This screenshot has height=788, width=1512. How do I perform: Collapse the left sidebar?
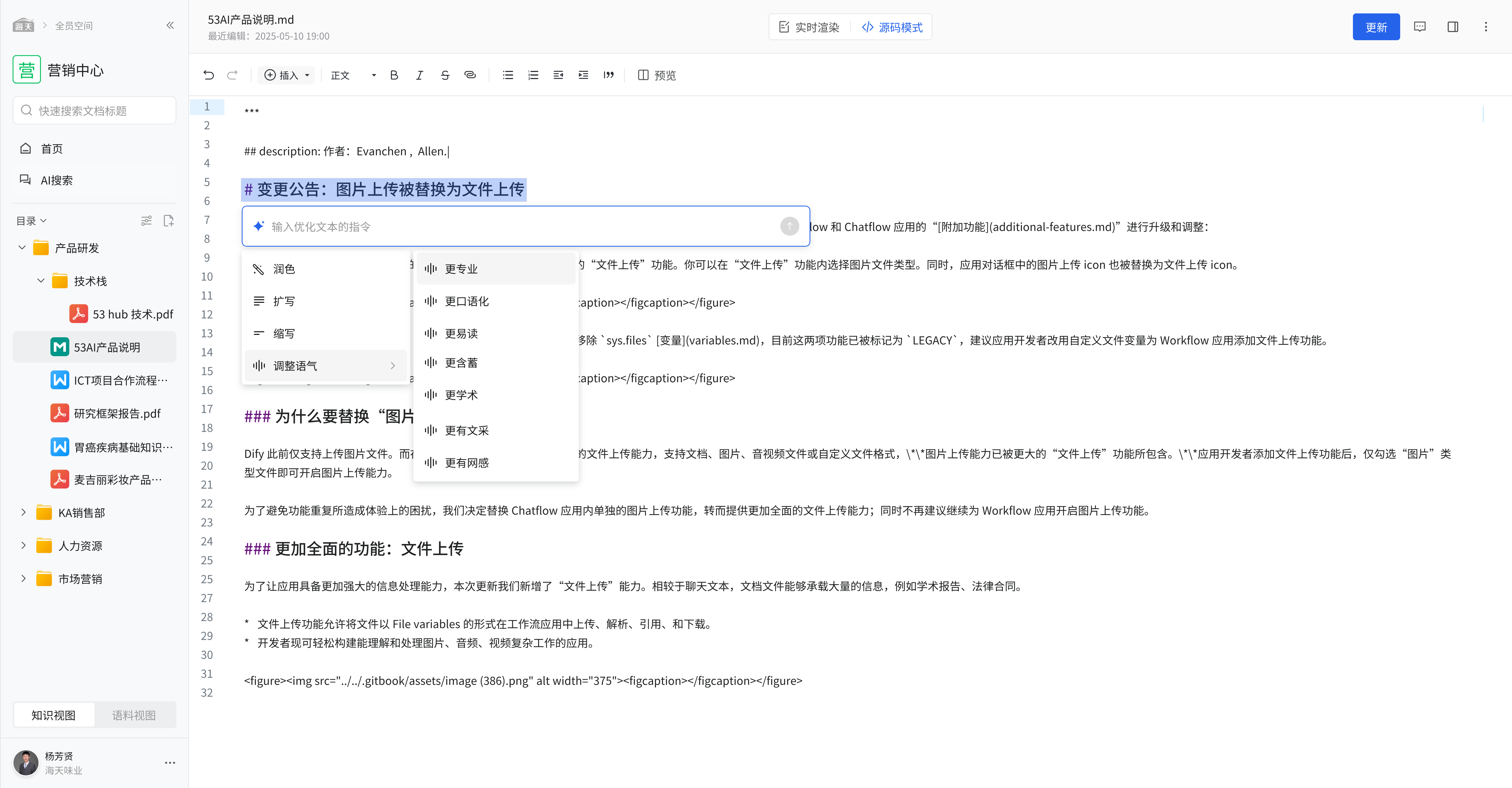pyautogui.click(x=170, y=25)
